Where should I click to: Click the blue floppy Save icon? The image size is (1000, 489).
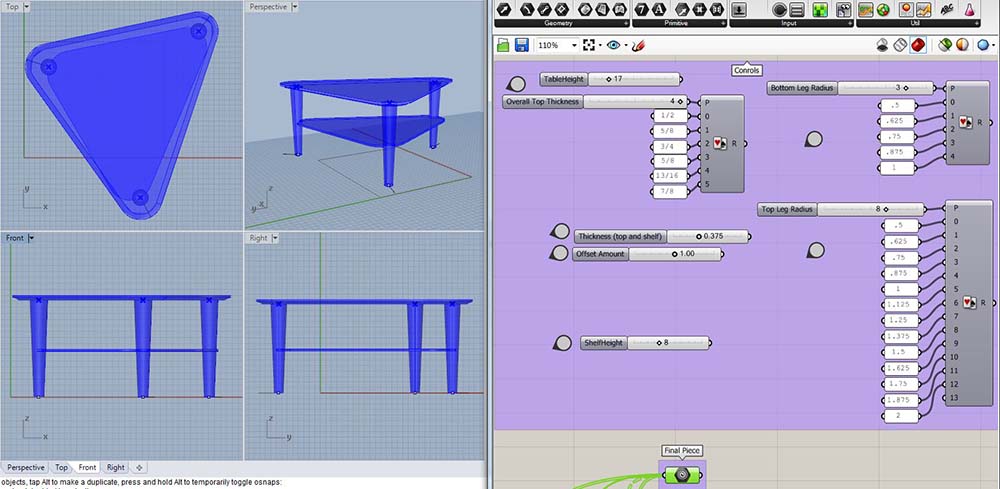click(522, 45)
